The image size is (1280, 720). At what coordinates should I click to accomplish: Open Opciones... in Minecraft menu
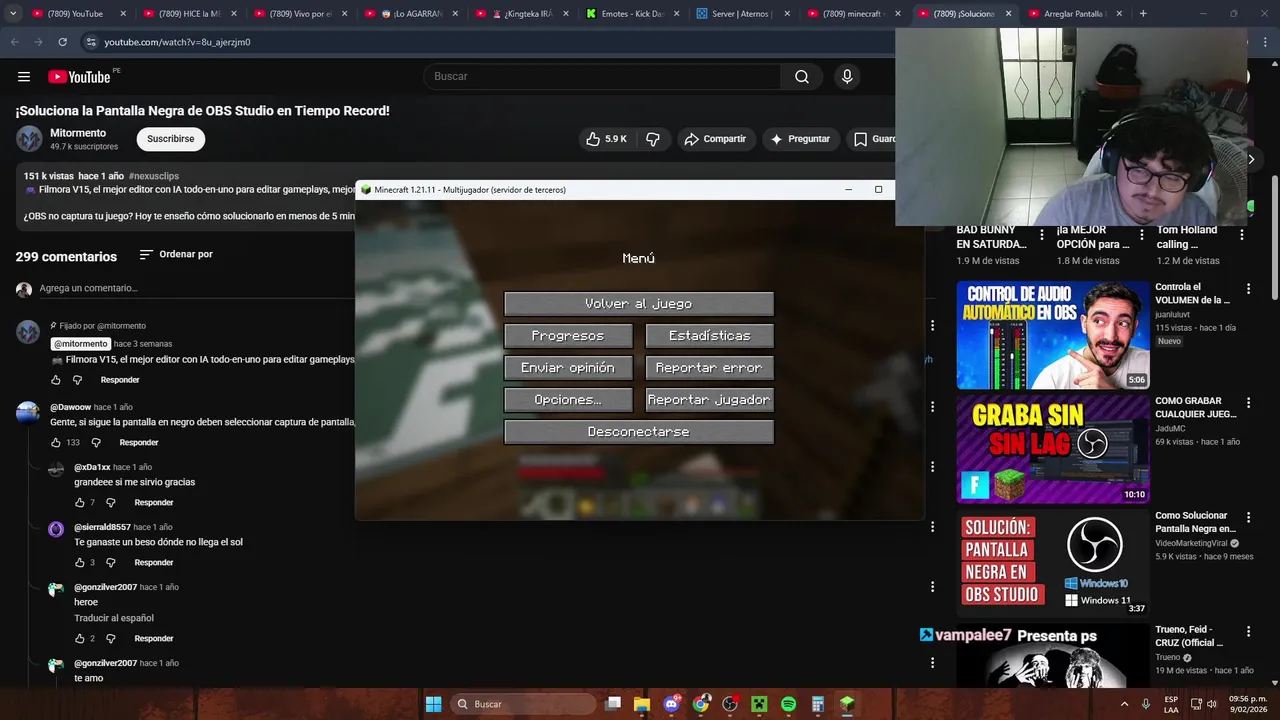coord(568,400)
